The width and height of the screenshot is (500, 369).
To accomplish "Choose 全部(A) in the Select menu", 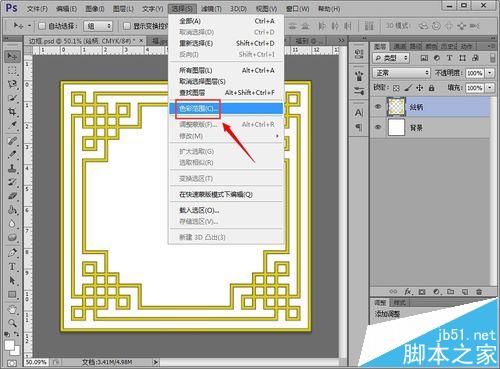I will tap(226, 21).
